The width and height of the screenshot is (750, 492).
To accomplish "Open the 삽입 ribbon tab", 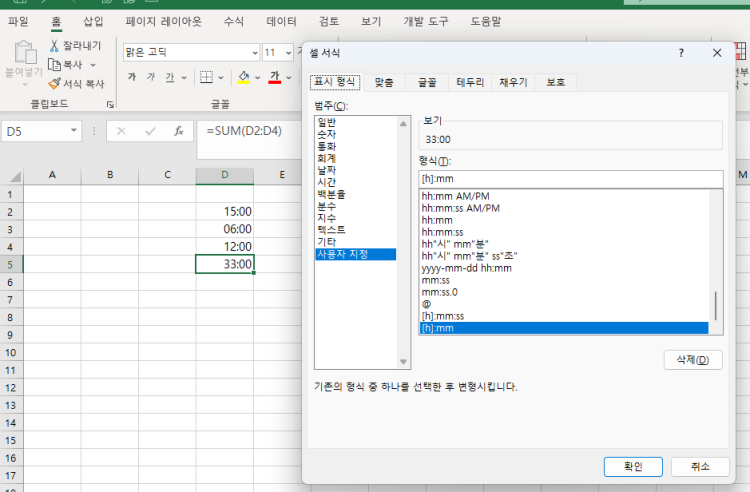I will (93, 20).
